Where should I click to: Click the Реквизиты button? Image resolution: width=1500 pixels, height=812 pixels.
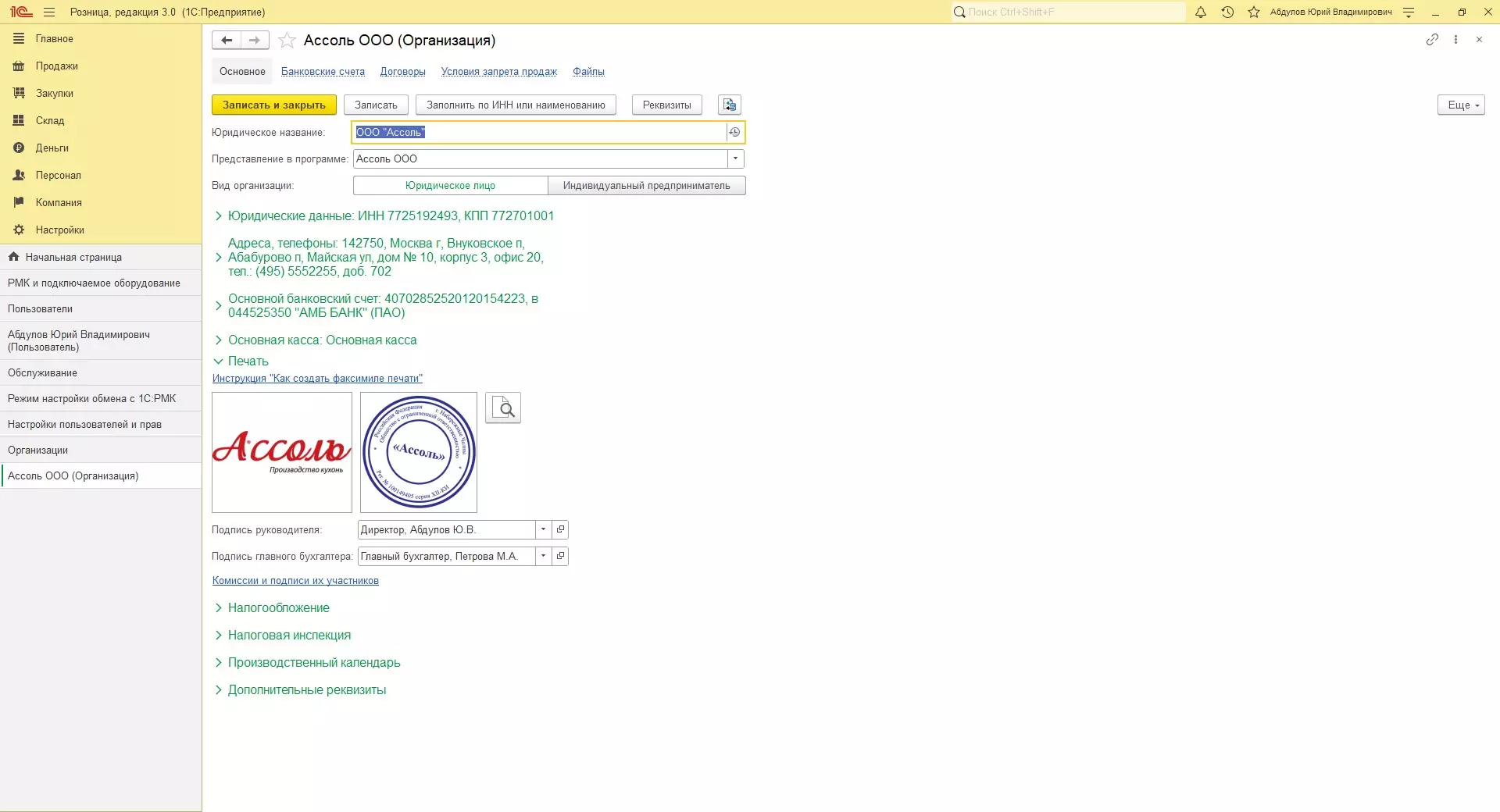click(x=667, y=105)
